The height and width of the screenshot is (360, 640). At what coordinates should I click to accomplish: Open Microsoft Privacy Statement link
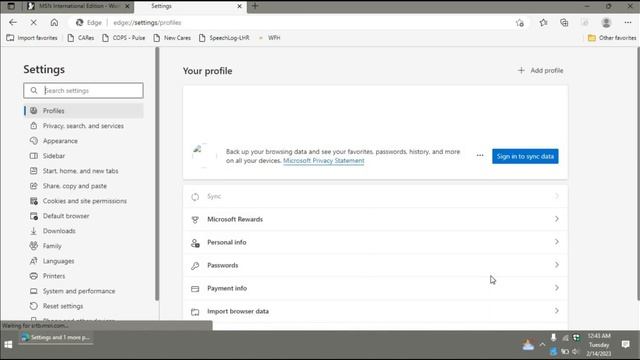pyautogui.click(x=324, y=161)
